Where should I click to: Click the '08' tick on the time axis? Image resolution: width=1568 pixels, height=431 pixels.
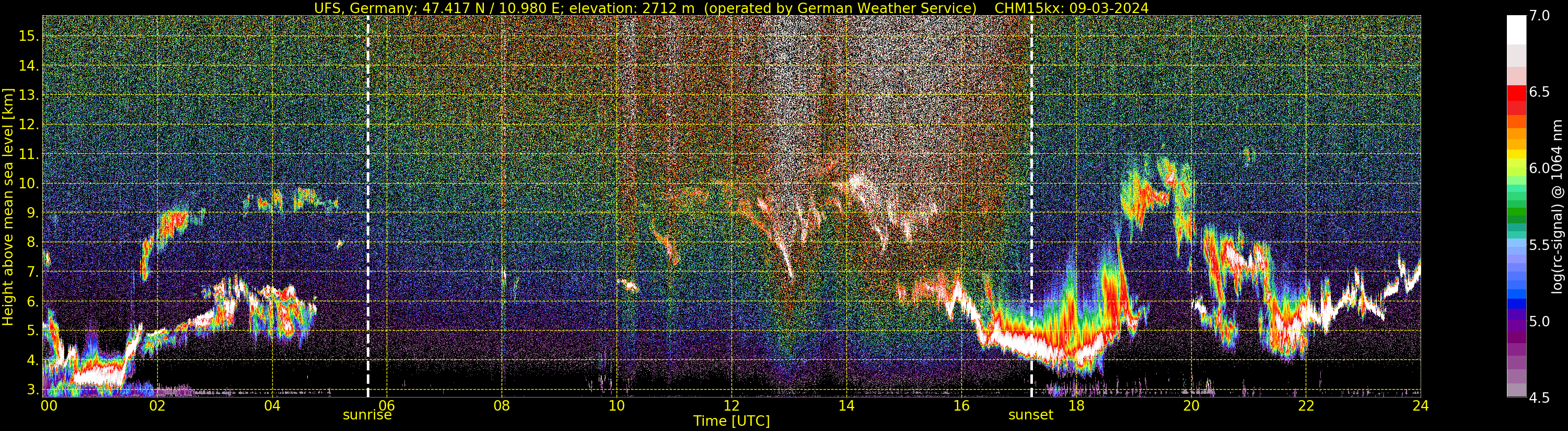click(502, 406)
